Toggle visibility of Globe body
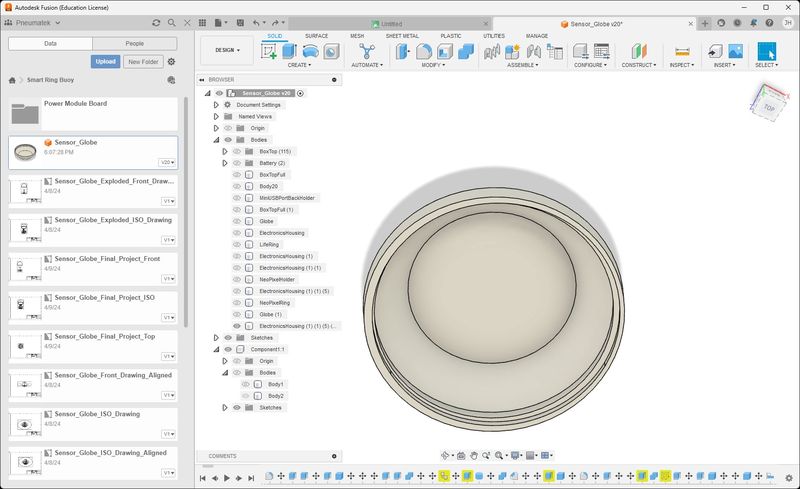This screenshot has width=800, height=489. point(237,222)
